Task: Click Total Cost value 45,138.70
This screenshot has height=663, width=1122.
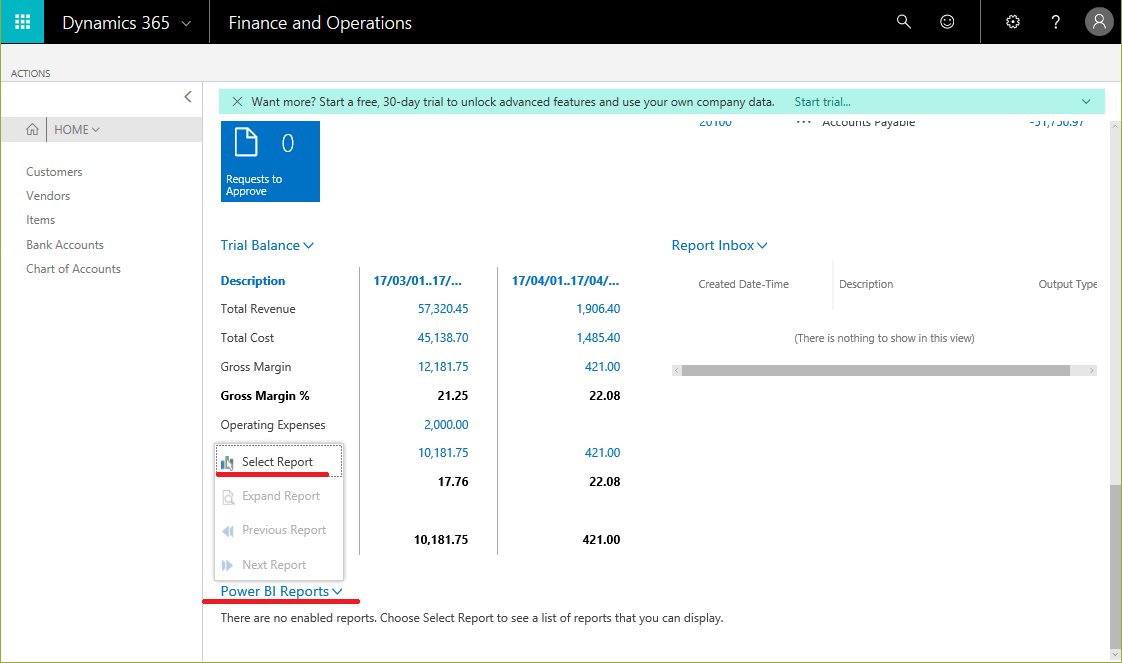Action: pyautogui.click(x=443, y=338)
